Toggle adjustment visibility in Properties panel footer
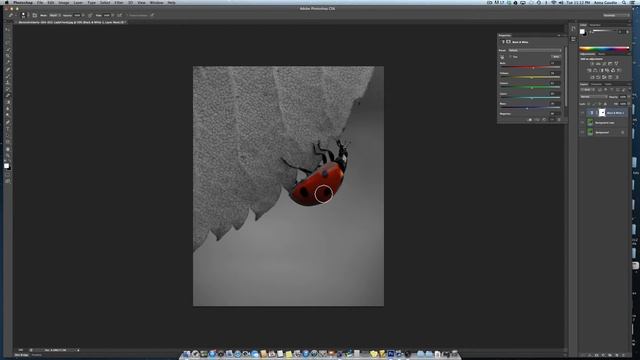Image resolution: width=640 pixels, height=360 pixels. (x=552, y=120)
